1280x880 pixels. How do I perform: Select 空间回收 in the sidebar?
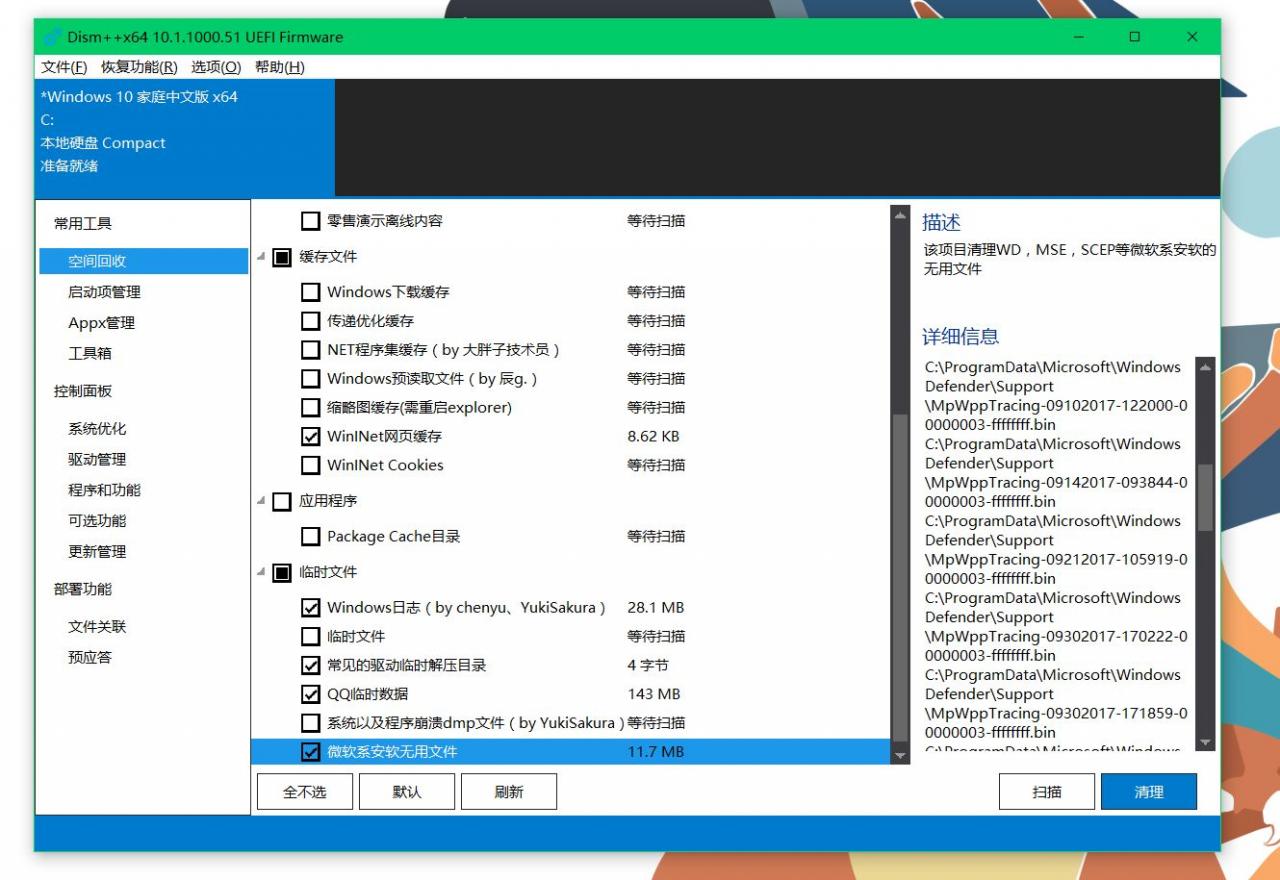[x=143, y=261]
